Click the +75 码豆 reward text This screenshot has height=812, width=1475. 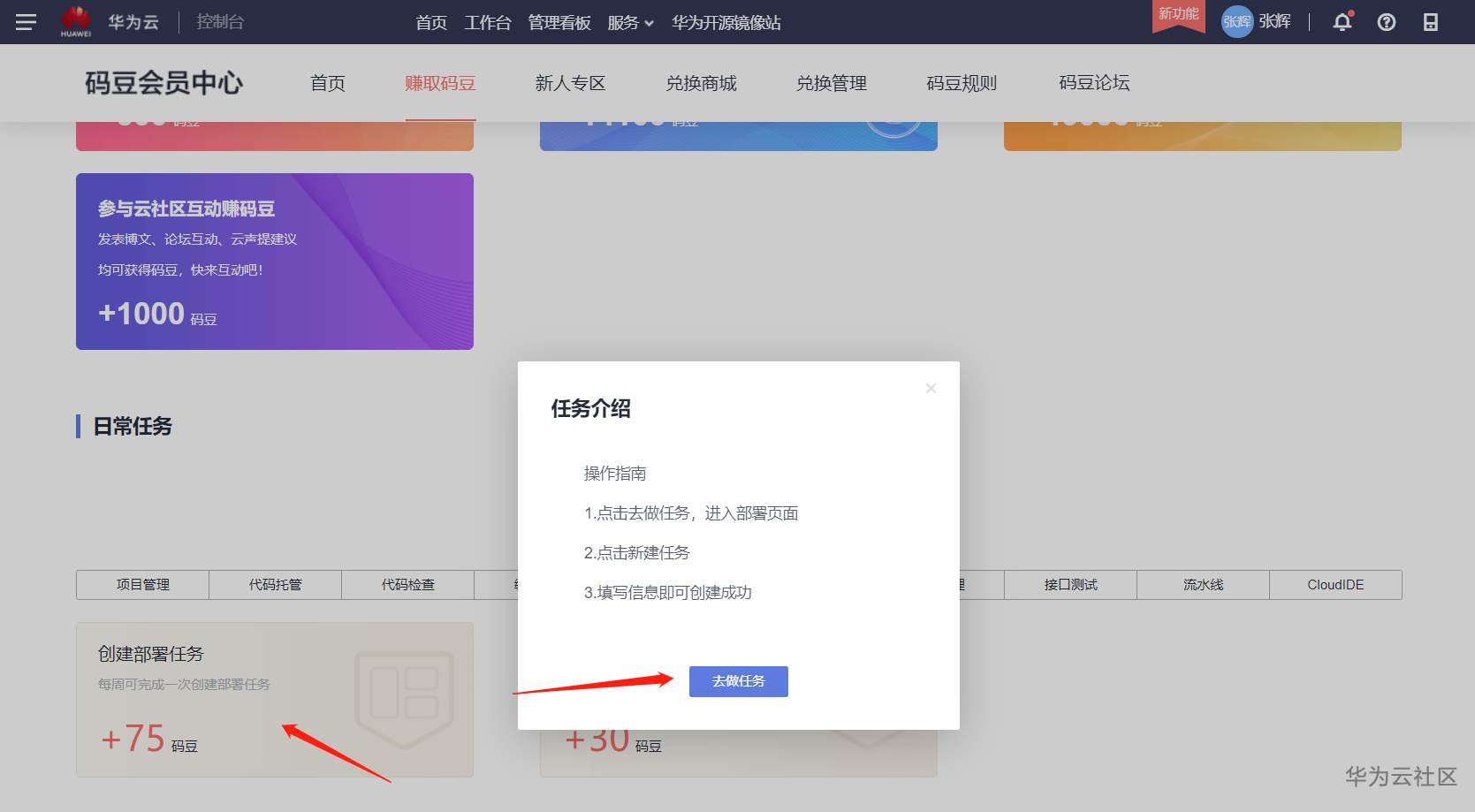coord(149,739)
